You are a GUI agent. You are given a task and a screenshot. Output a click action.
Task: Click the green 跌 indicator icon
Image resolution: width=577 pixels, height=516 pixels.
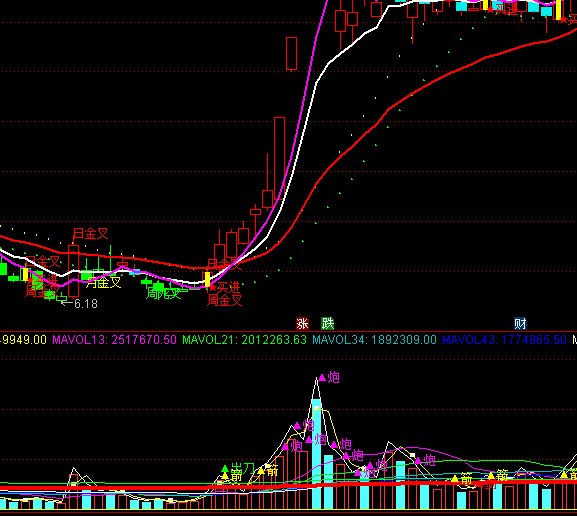click(x=328, y=324)
